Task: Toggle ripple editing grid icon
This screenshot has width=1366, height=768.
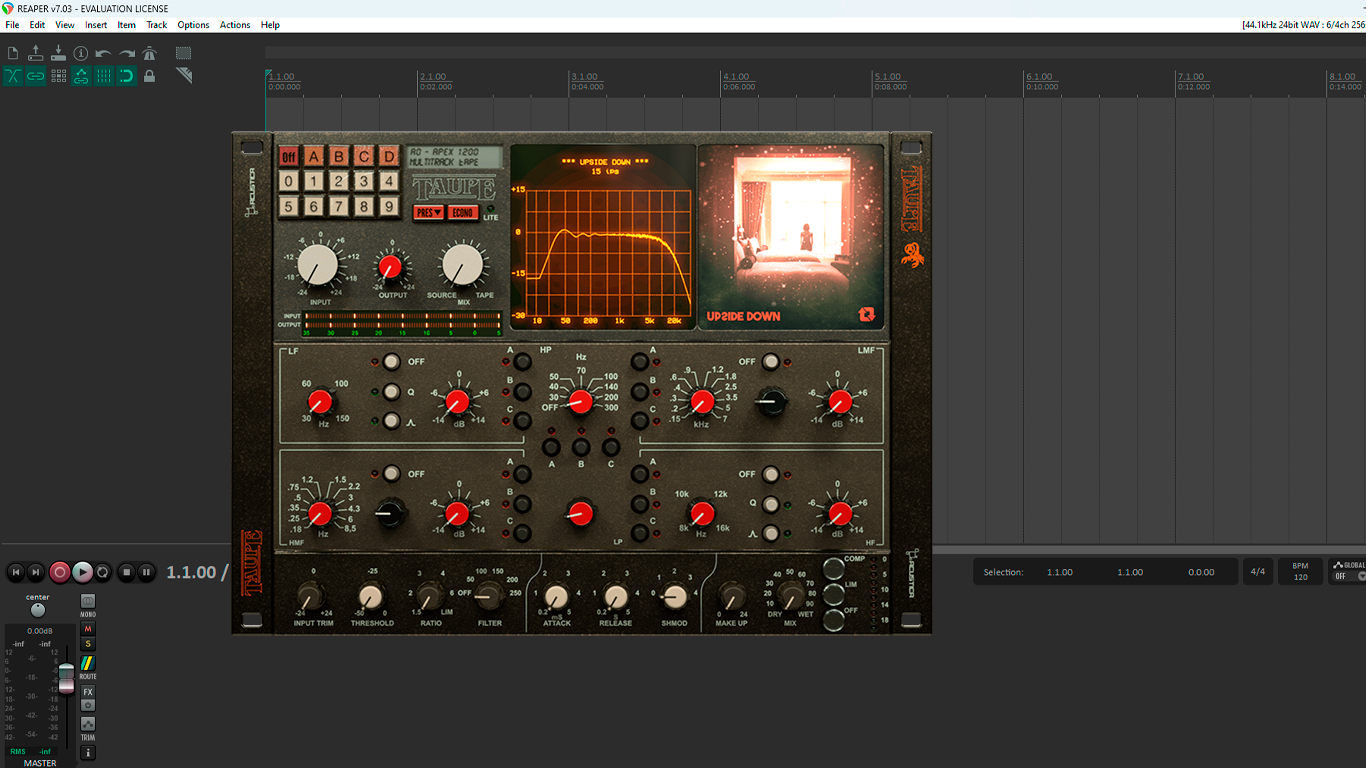Action: pyautogui.click(x=58, y=76)
